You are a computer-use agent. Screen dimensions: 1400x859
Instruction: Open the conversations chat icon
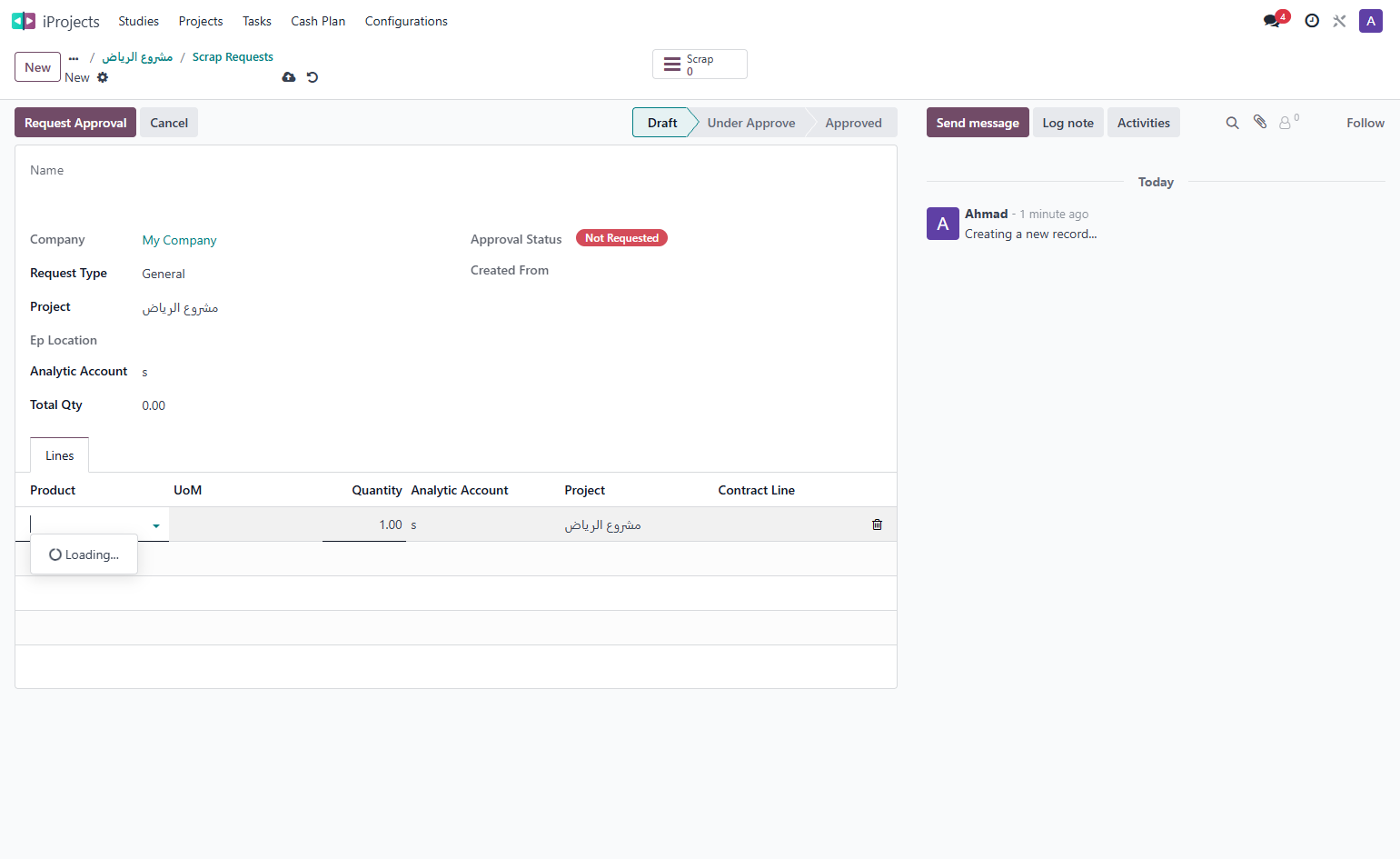(1272, 21)
